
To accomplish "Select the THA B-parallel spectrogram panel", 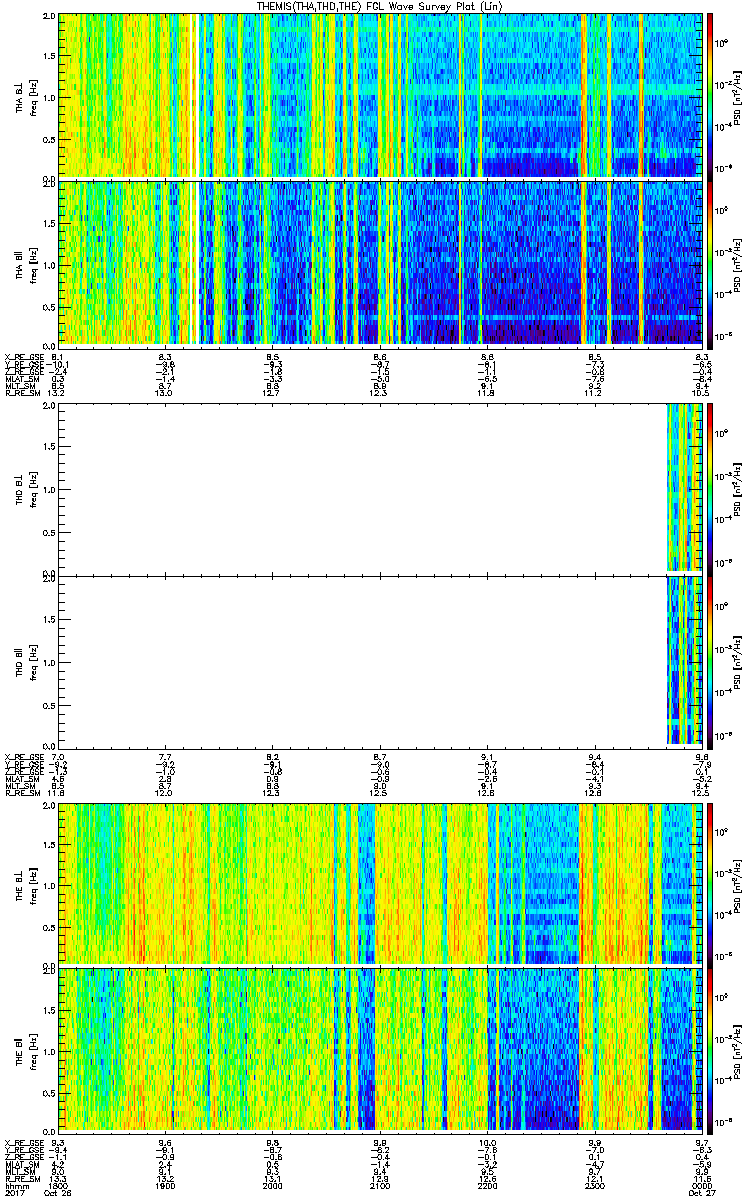I will 379,263.
